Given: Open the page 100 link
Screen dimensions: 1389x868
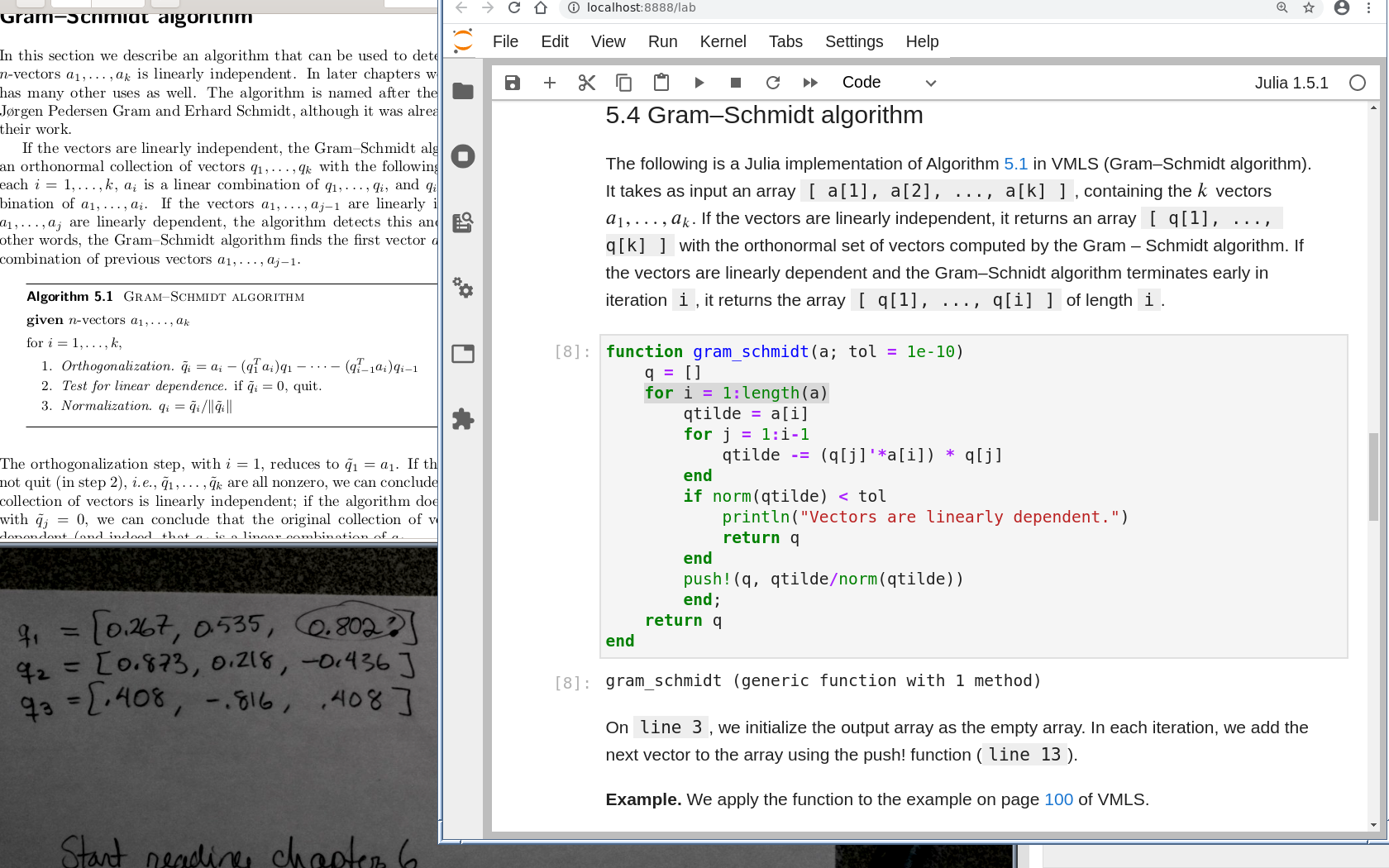Looking at the screenshot, I should [1058, 799].
